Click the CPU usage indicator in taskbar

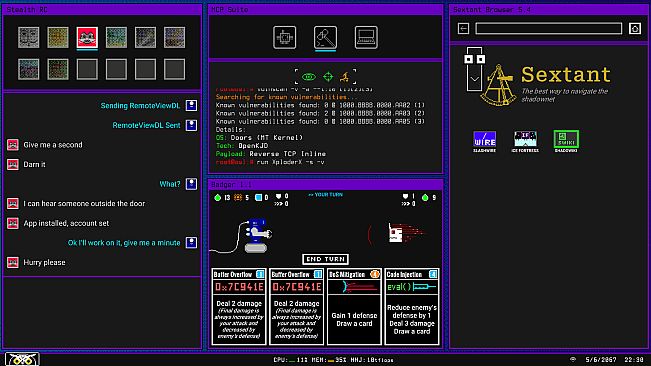point(291,360)
